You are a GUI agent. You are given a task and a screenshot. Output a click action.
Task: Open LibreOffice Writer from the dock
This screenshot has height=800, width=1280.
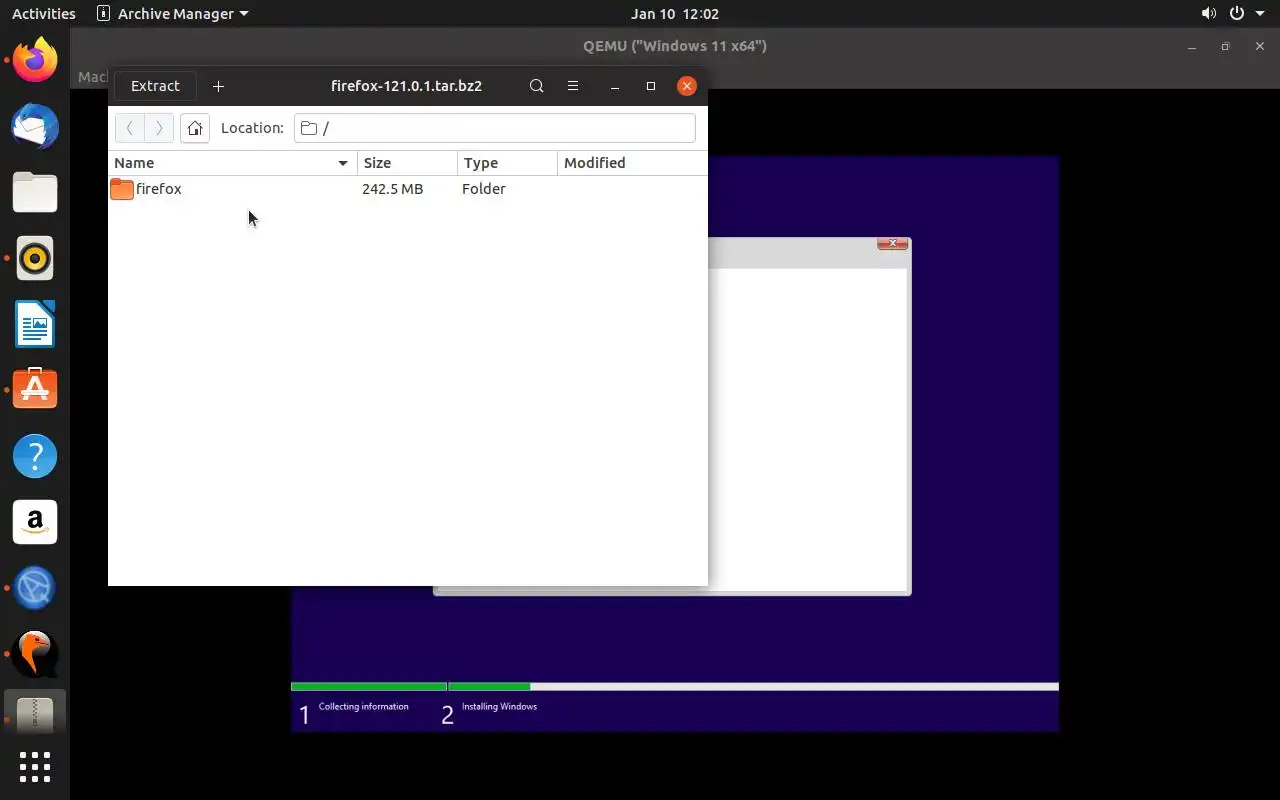click(x=35, y=324)
